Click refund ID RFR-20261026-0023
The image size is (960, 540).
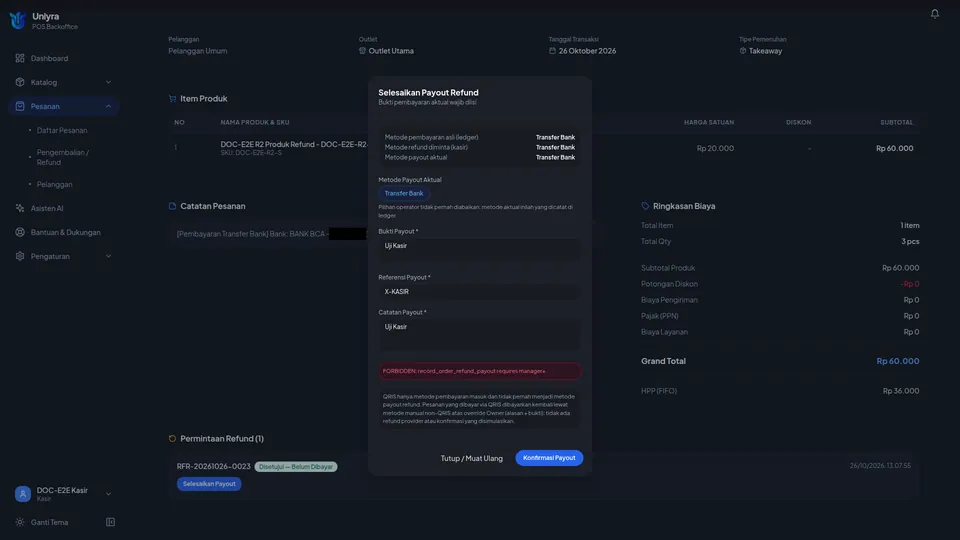214,467
